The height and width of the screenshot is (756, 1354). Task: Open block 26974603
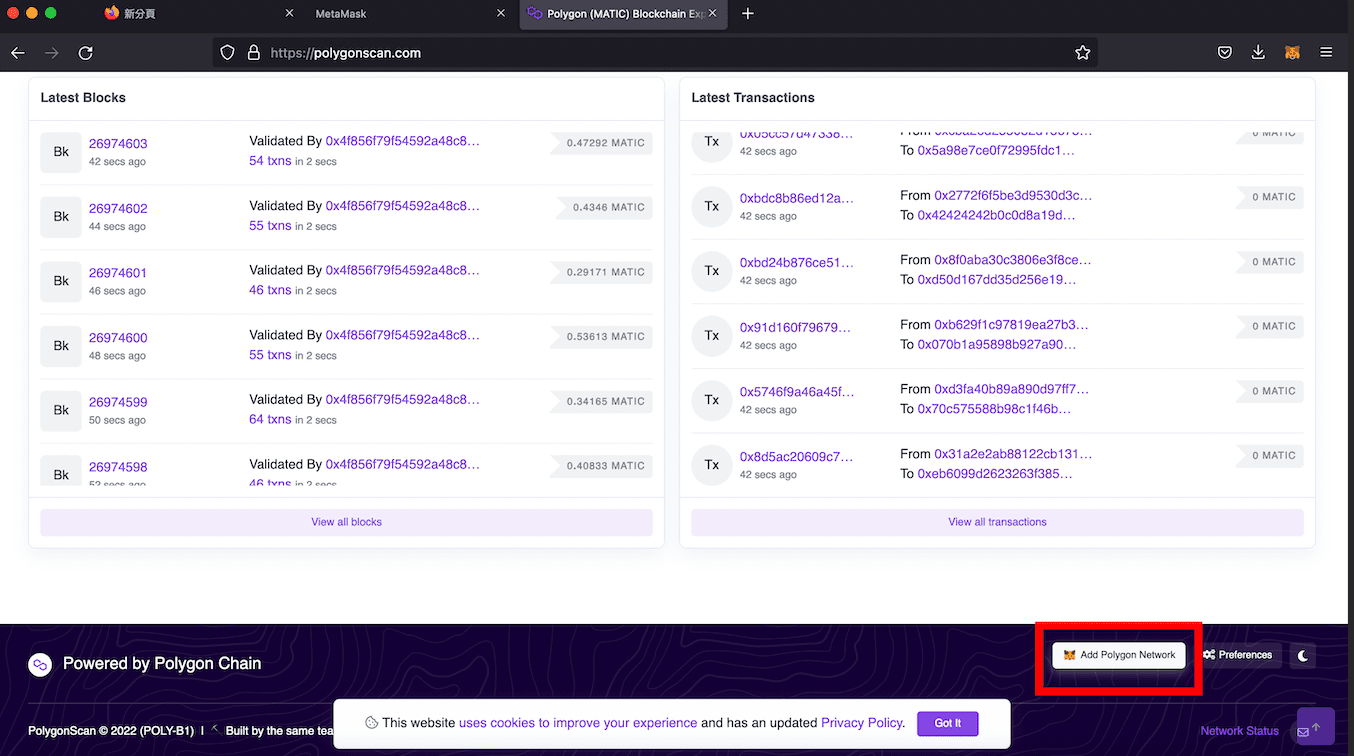(x=118, y=144)
